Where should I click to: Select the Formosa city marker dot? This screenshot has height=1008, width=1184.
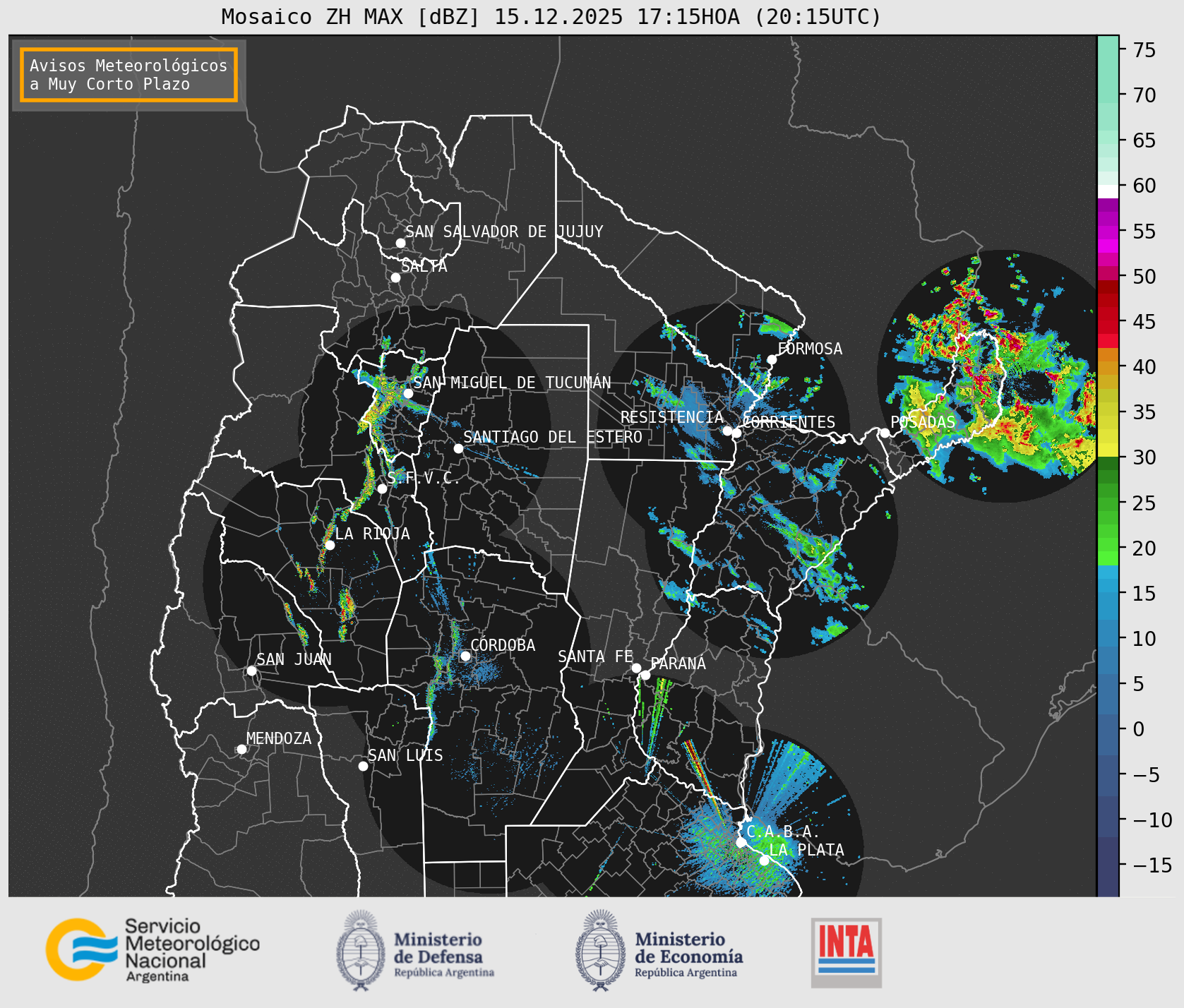(x=772, y=359)
